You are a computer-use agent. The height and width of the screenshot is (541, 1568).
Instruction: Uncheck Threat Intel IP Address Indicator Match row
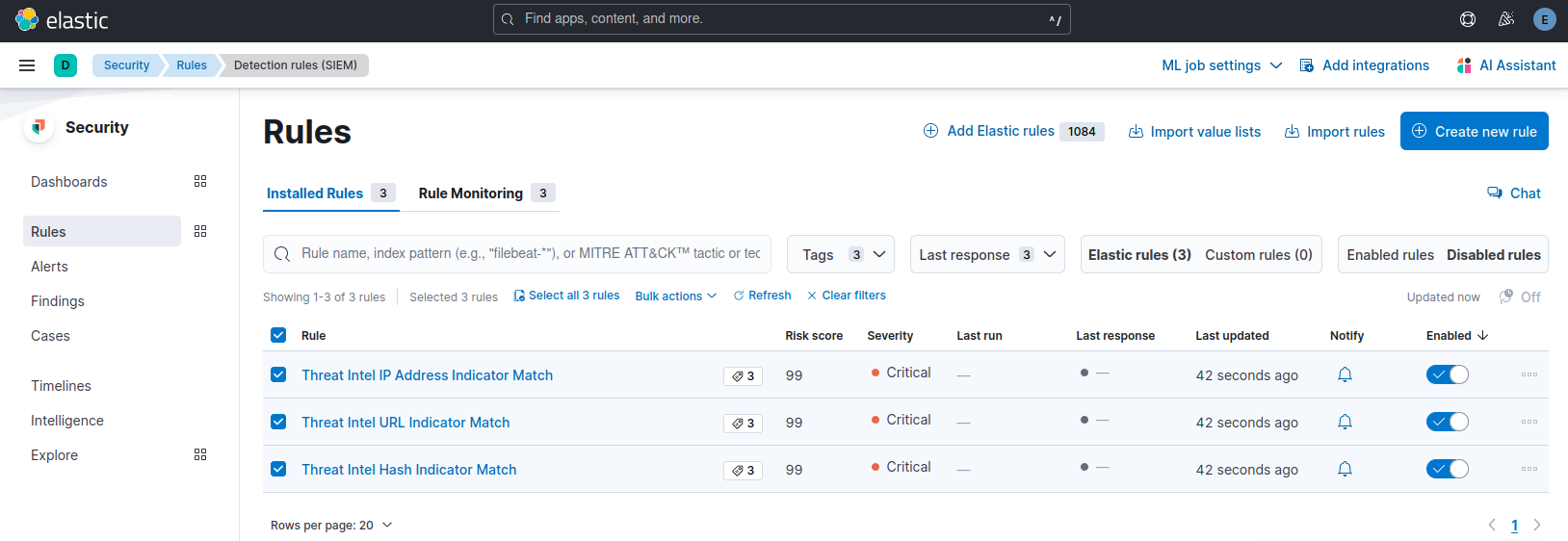278,374
